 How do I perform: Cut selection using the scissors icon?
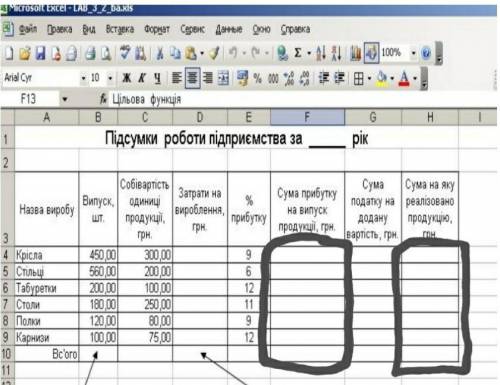(x=160, y=53)
